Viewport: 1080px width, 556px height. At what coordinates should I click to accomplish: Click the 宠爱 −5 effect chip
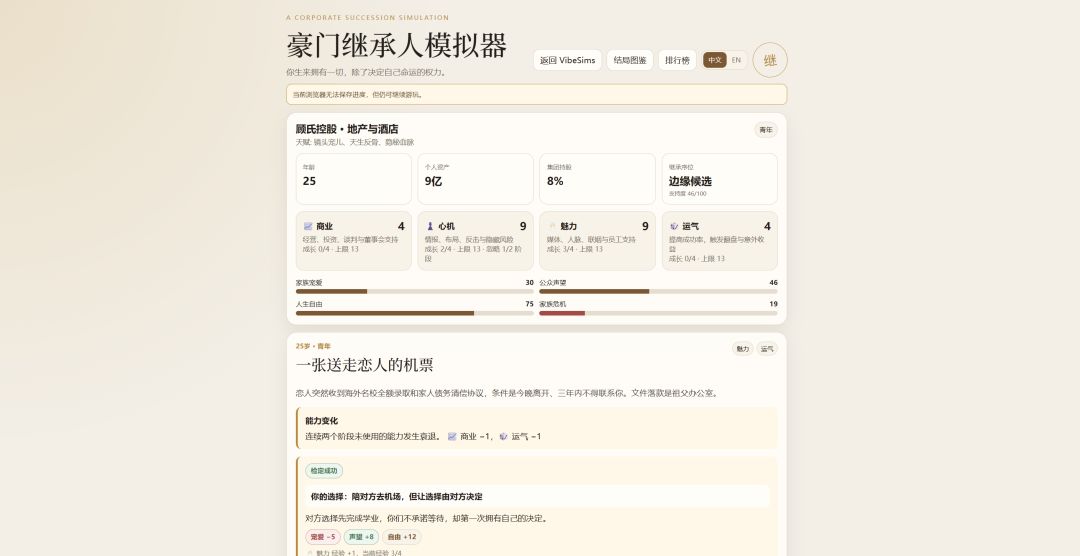pos(322,537)
